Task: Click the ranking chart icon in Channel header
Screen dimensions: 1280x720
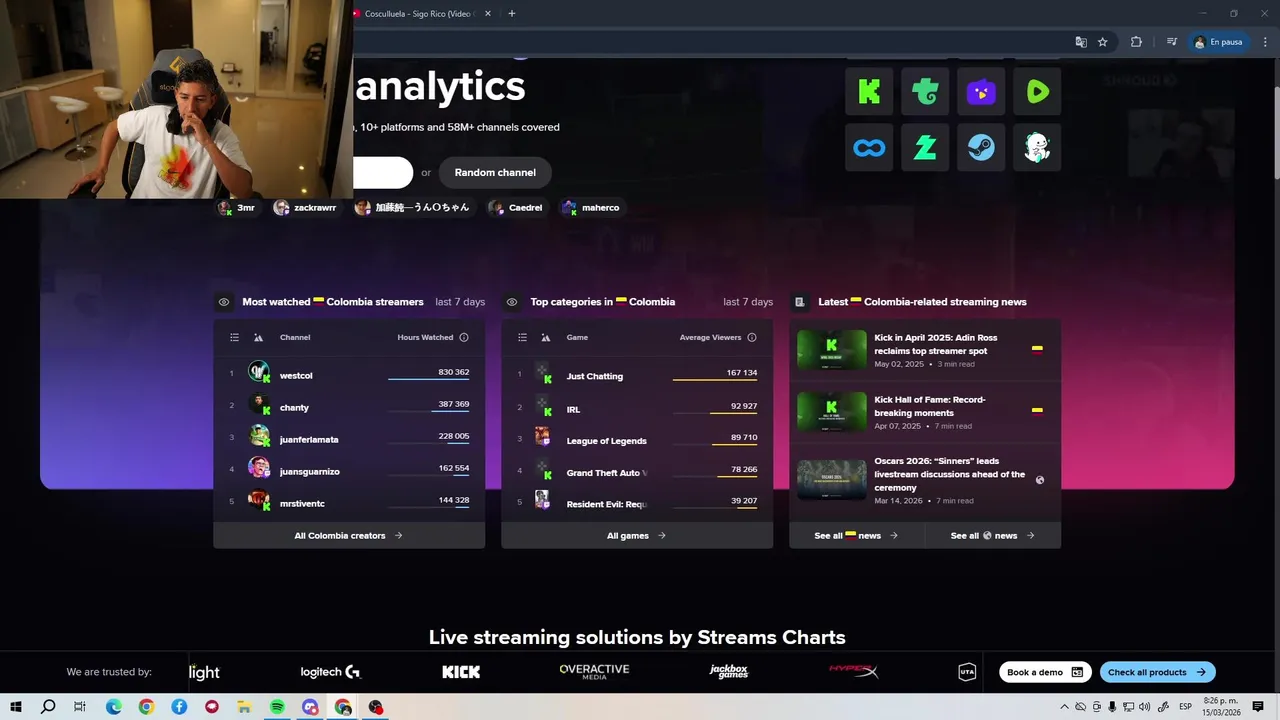Action: point(258,337)
